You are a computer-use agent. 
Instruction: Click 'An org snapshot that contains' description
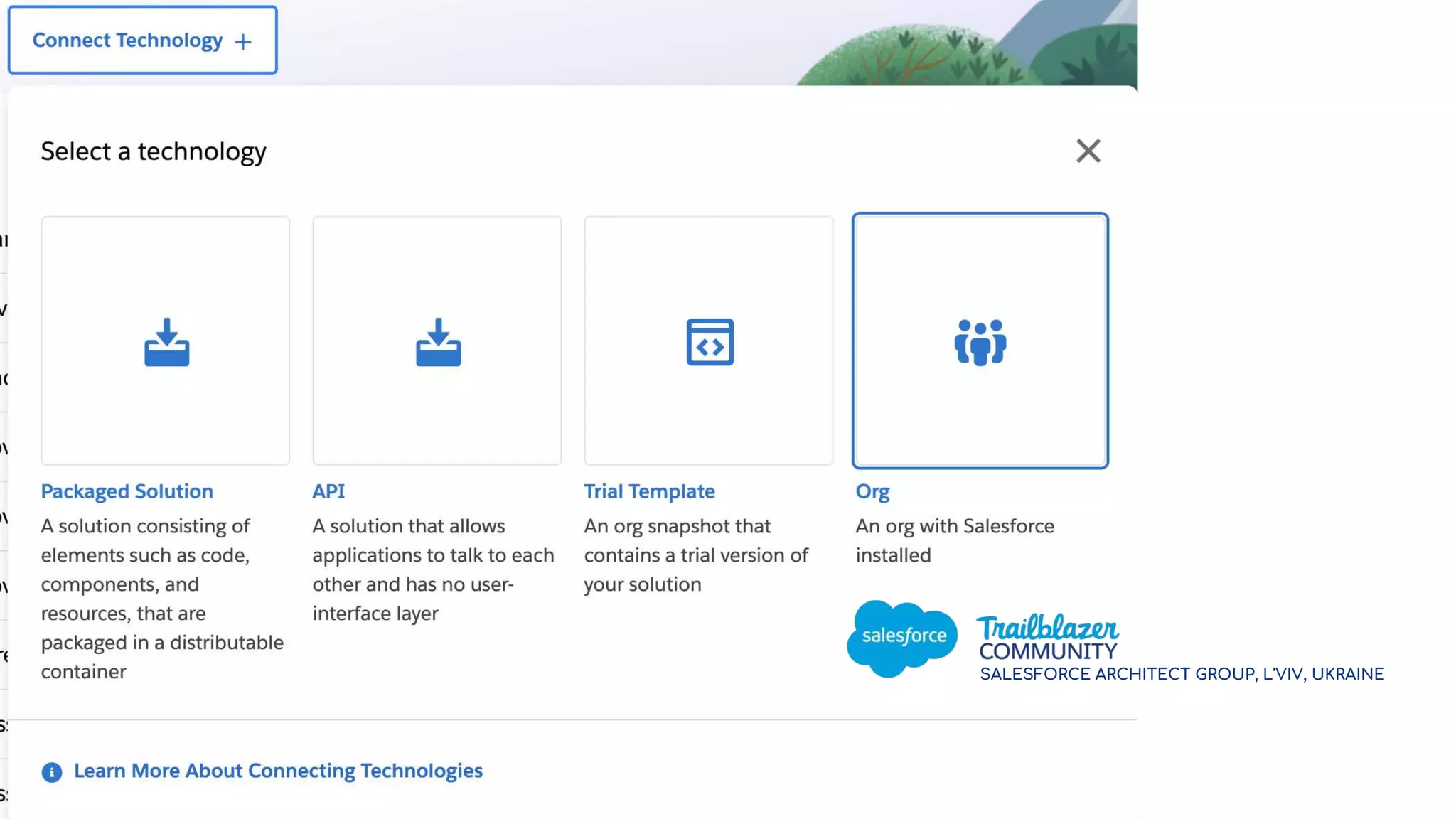(696, 555)
